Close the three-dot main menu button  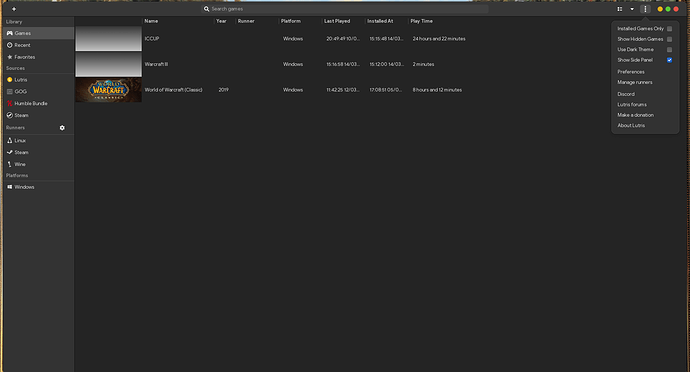click(x=645, y=9)
